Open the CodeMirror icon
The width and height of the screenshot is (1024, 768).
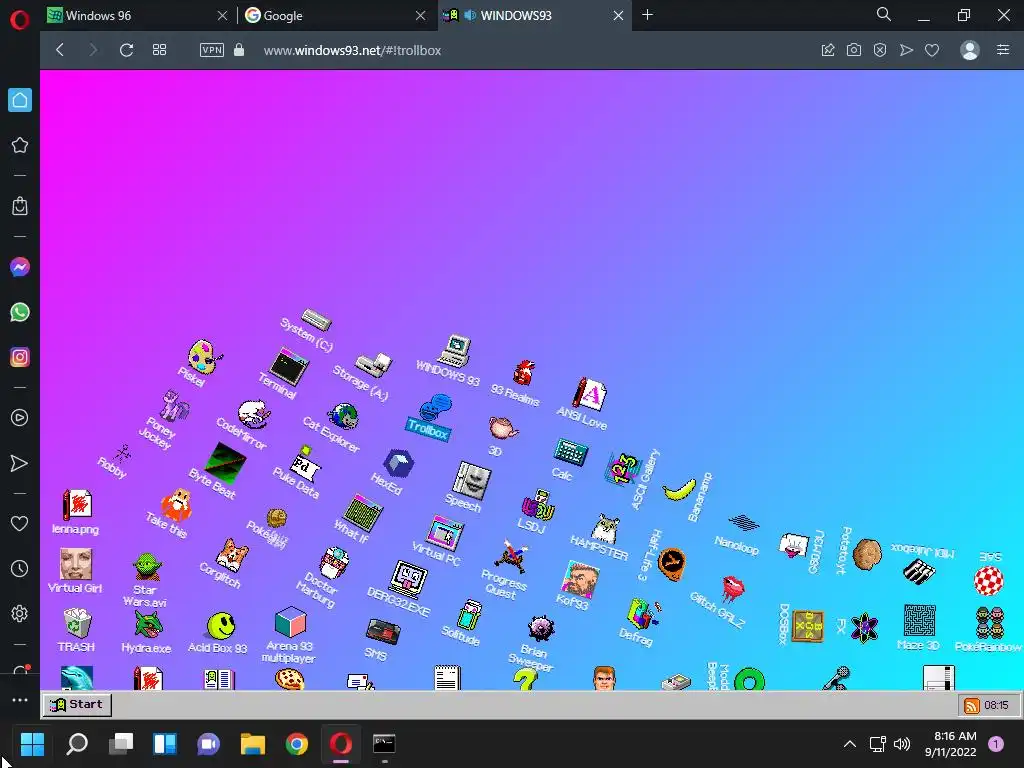pyautogui.click(x=254, y=413)
